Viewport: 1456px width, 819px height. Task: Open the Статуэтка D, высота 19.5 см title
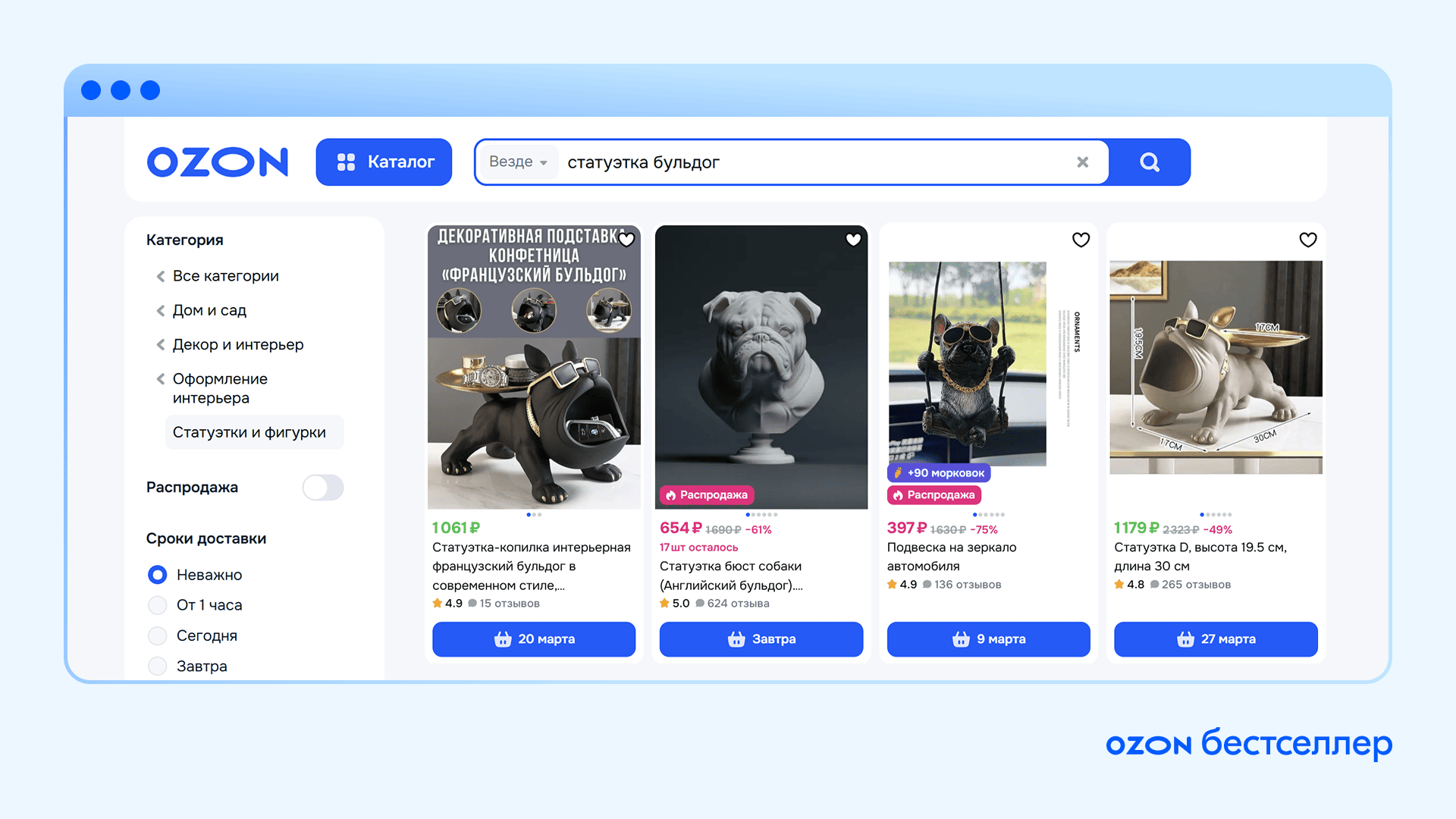(1200, 557)
